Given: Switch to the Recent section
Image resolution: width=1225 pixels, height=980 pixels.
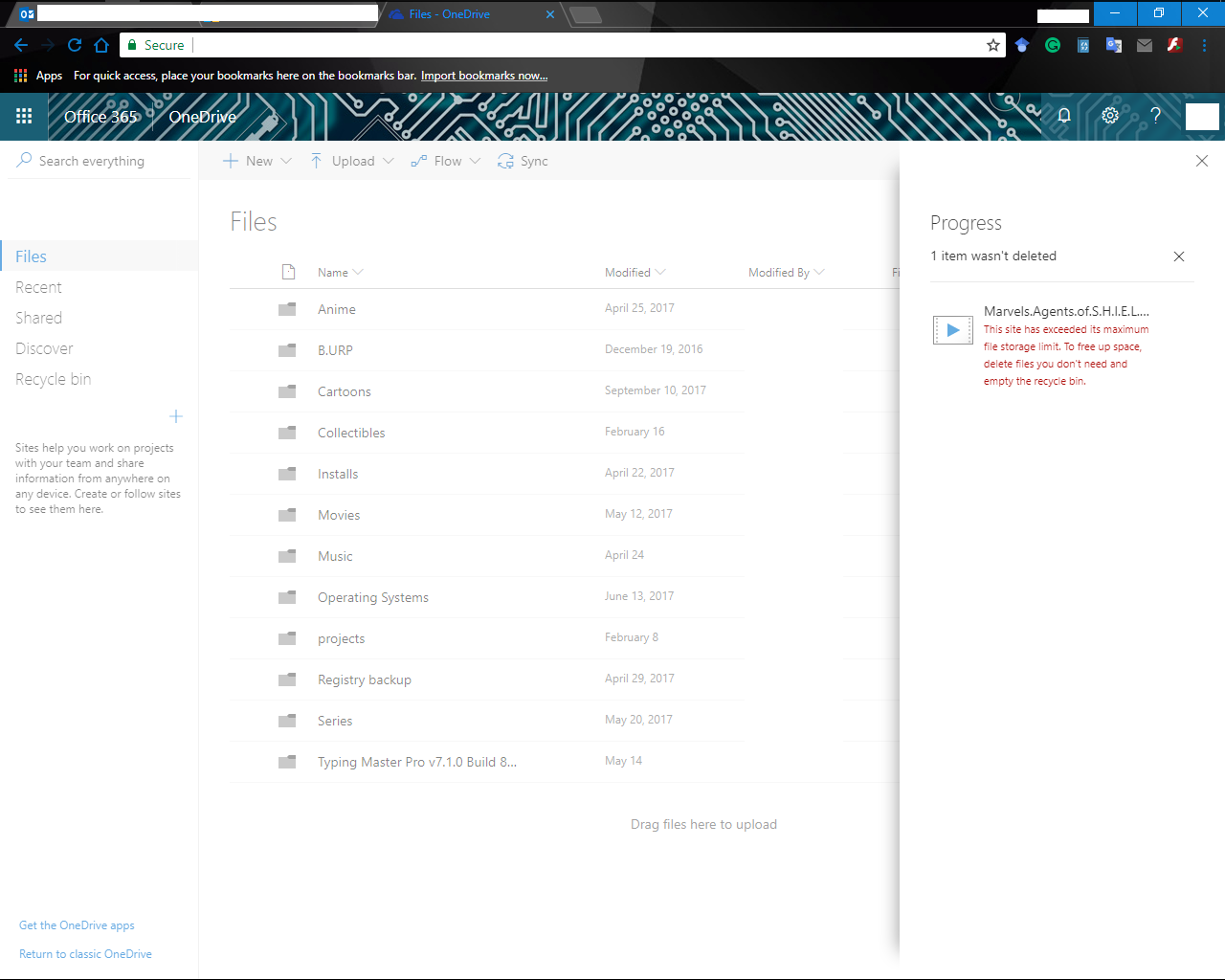Looking at the screenshot, I should coord(38,286).
